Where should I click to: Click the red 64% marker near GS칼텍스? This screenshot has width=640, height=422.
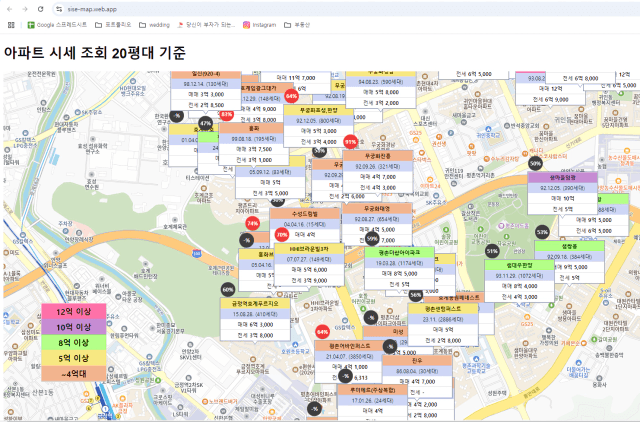(x=322, y=332)
